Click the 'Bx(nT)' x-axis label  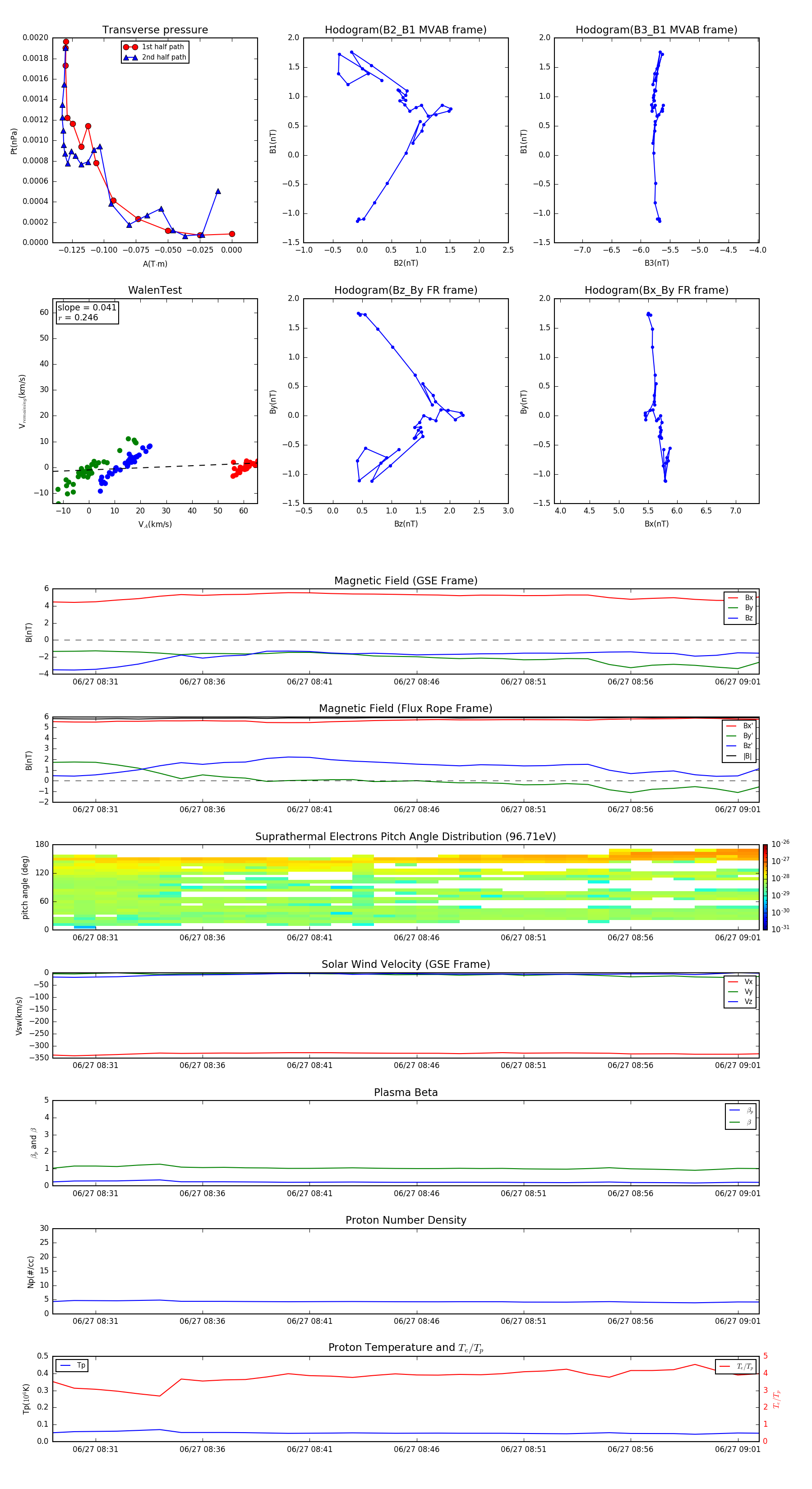(x=656, y=524)
